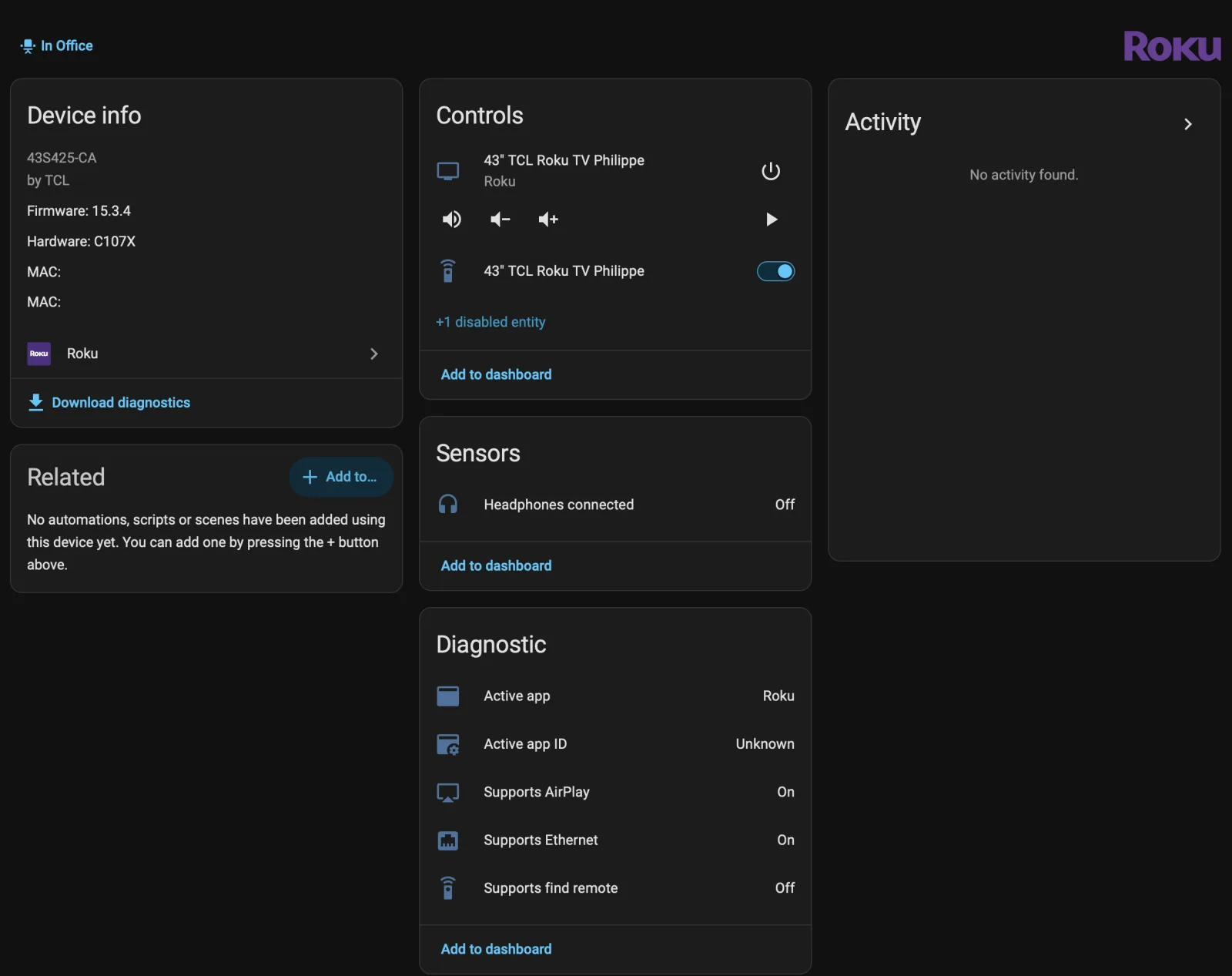Click the Roku logo in top corner
Screen dimensions: 1232x976
coord(1172,46)
